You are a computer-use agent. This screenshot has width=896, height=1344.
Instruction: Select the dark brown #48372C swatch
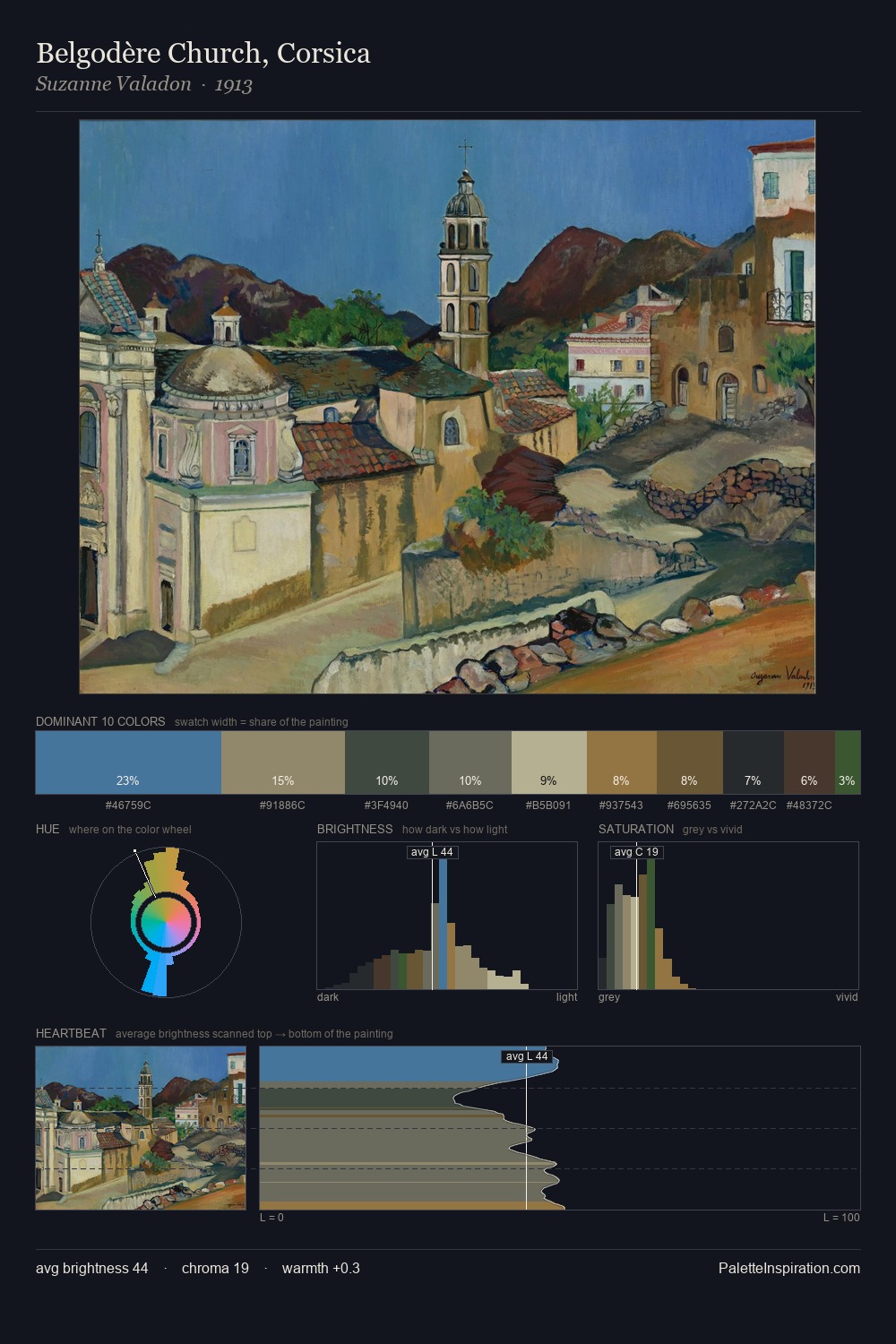[x=809, y=762]
